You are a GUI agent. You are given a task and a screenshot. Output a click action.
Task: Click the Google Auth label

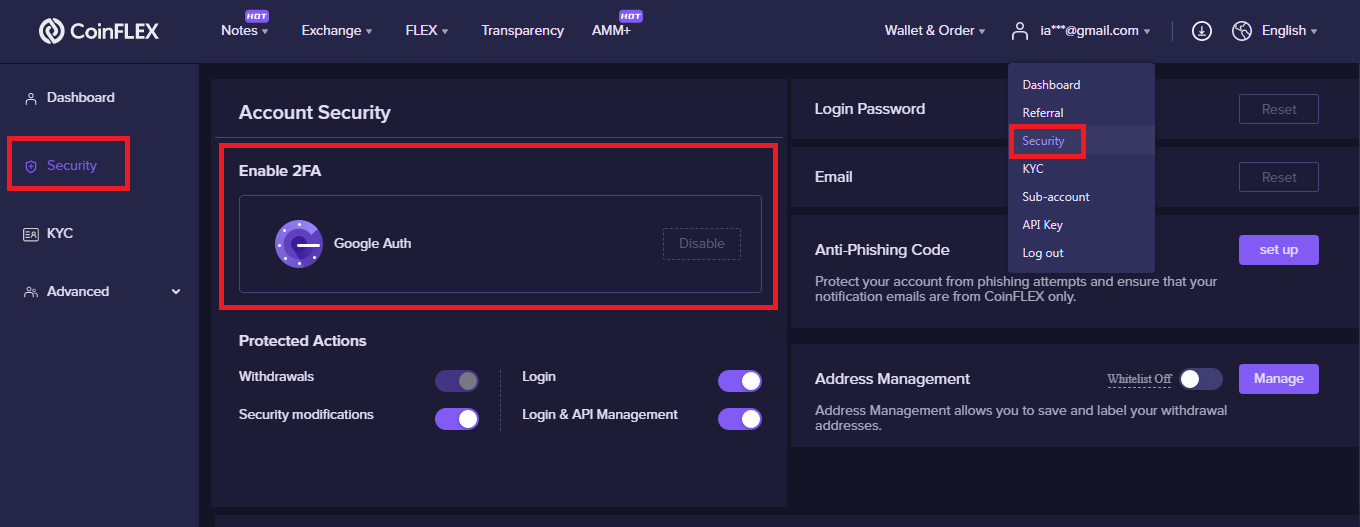[372, 244]
